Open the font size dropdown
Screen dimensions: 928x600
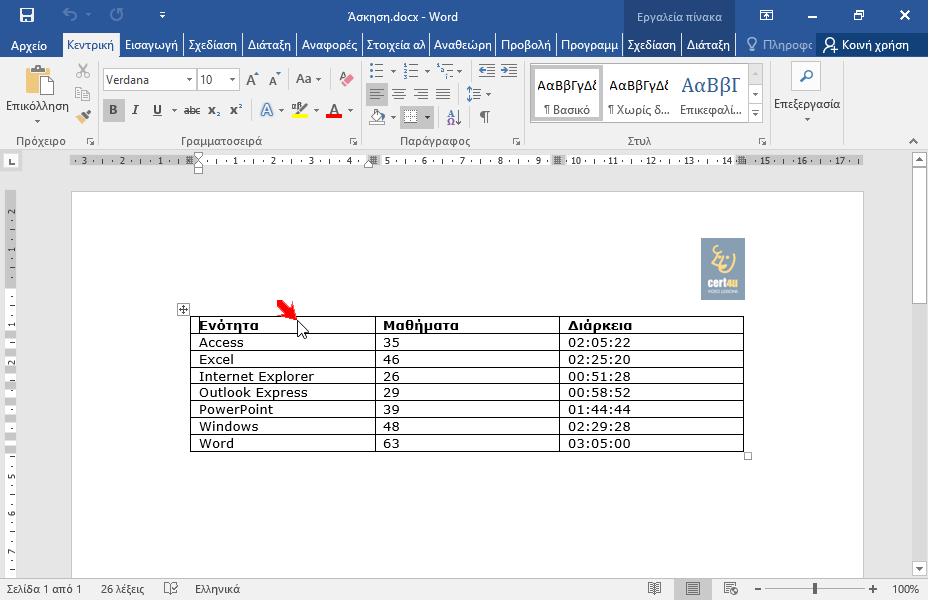(x=233, y=80)
